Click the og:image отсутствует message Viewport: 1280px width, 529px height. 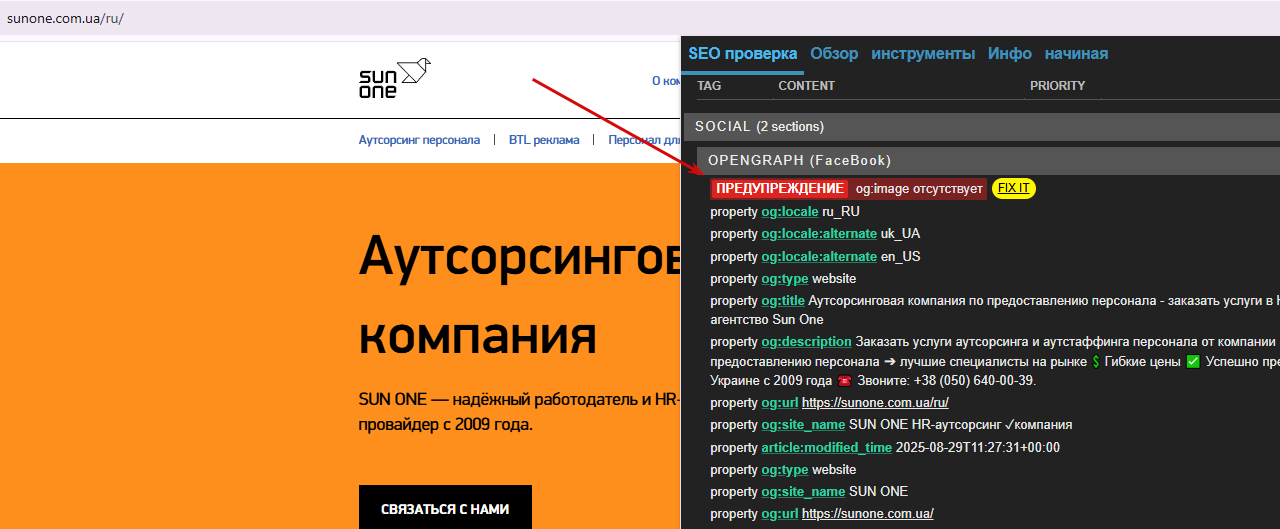(919, 189)
